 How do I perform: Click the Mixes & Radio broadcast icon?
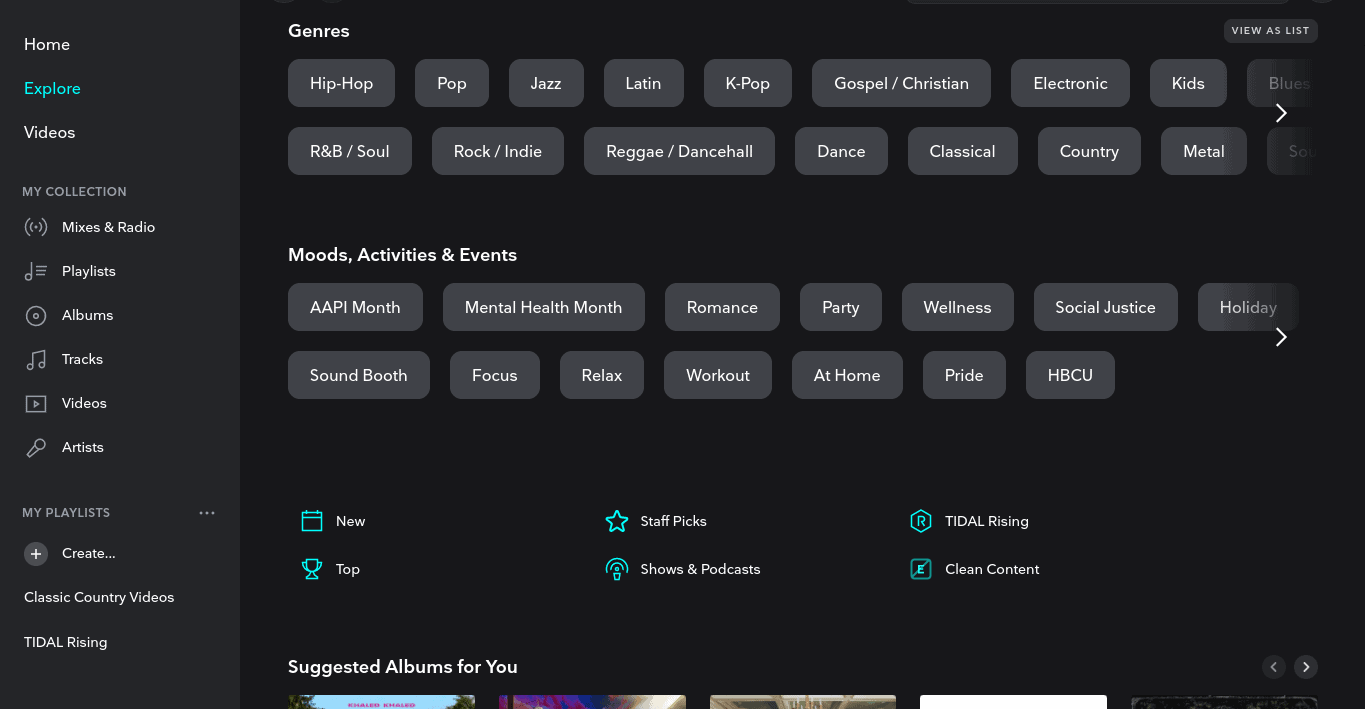click(x=36, y=227)
